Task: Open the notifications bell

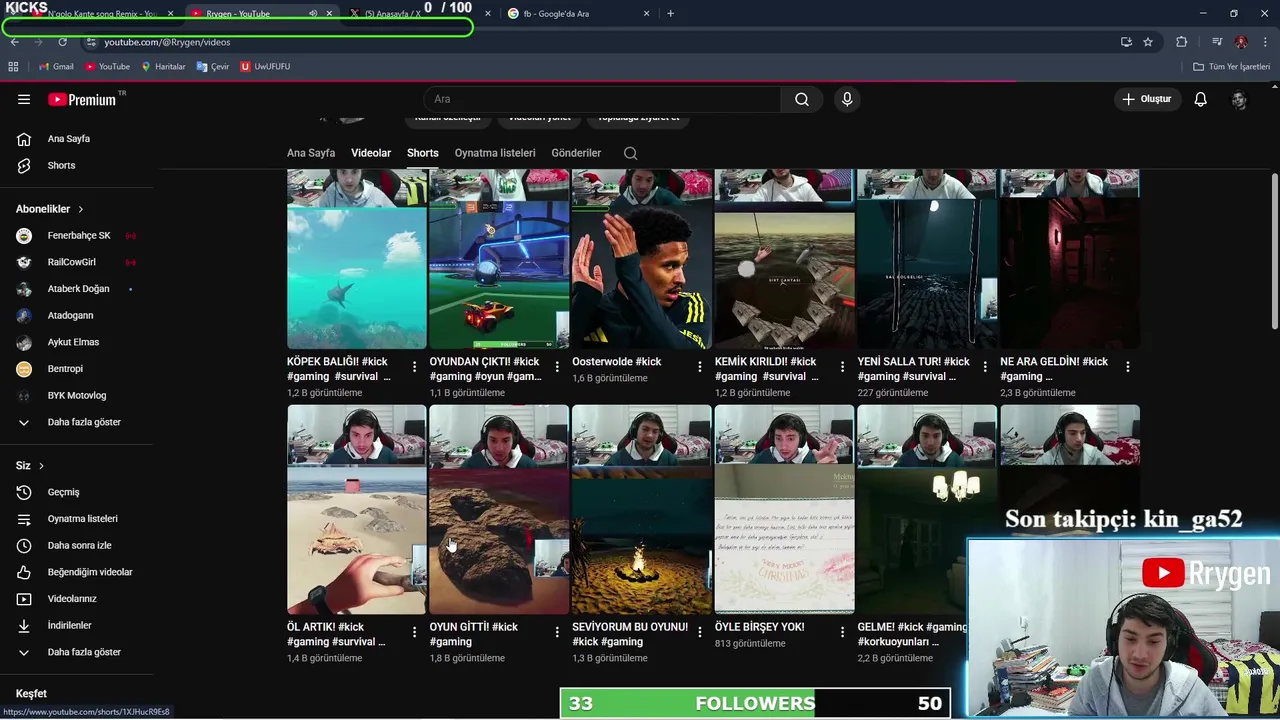Action: (x=1200, y=99)
